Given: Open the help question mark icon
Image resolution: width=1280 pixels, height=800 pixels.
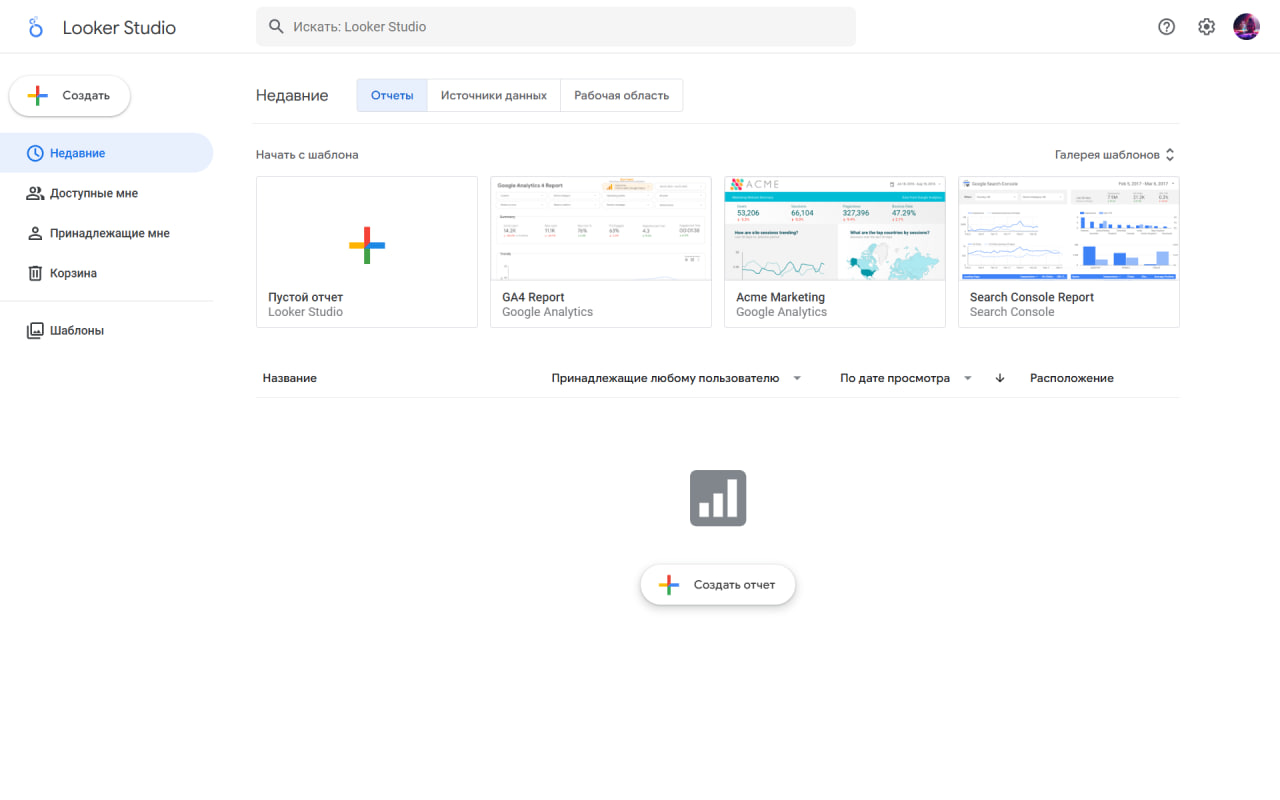Looking at the screenshot, I should pyautogui.click(x=1166, y=27).
